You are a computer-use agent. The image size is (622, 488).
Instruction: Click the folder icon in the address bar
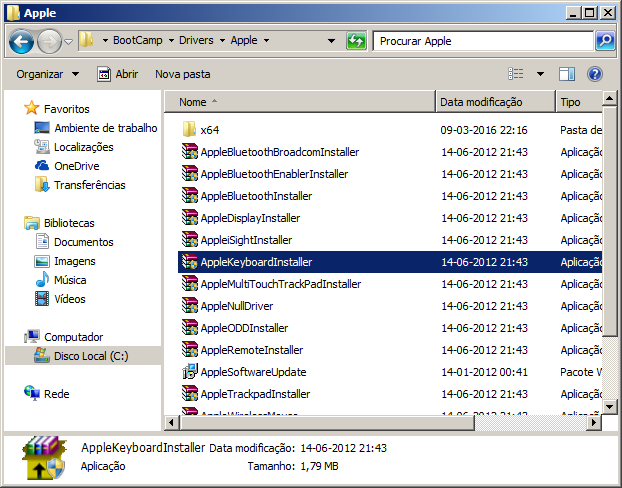86,40
